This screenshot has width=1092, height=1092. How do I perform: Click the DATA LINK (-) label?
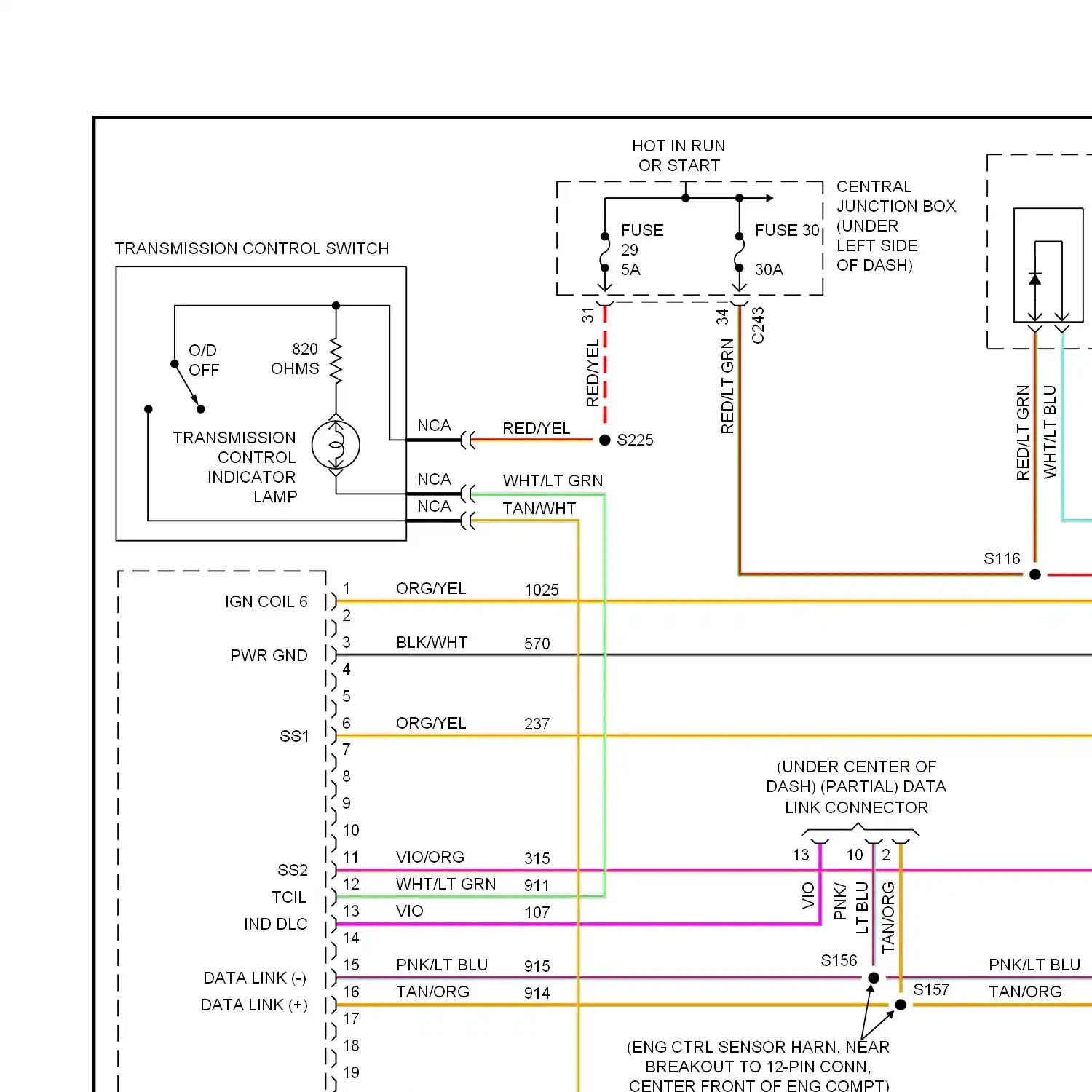(x=255, y=978)
